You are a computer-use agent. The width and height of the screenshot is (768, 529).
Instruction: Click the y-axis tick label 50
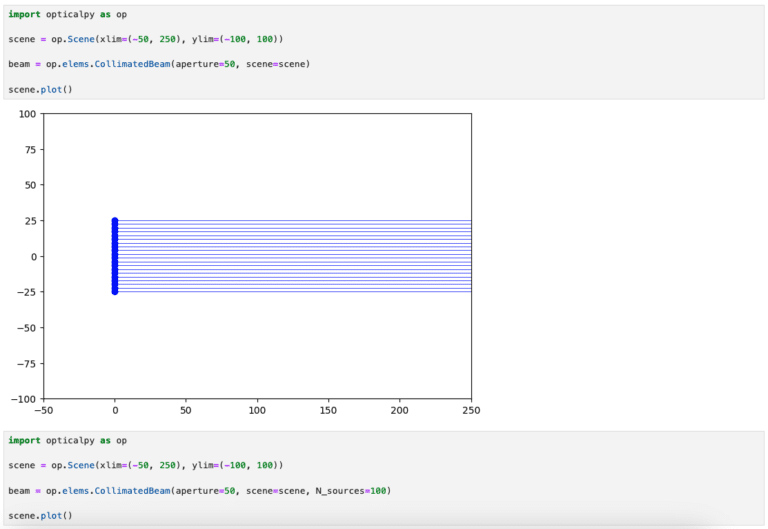29,185
